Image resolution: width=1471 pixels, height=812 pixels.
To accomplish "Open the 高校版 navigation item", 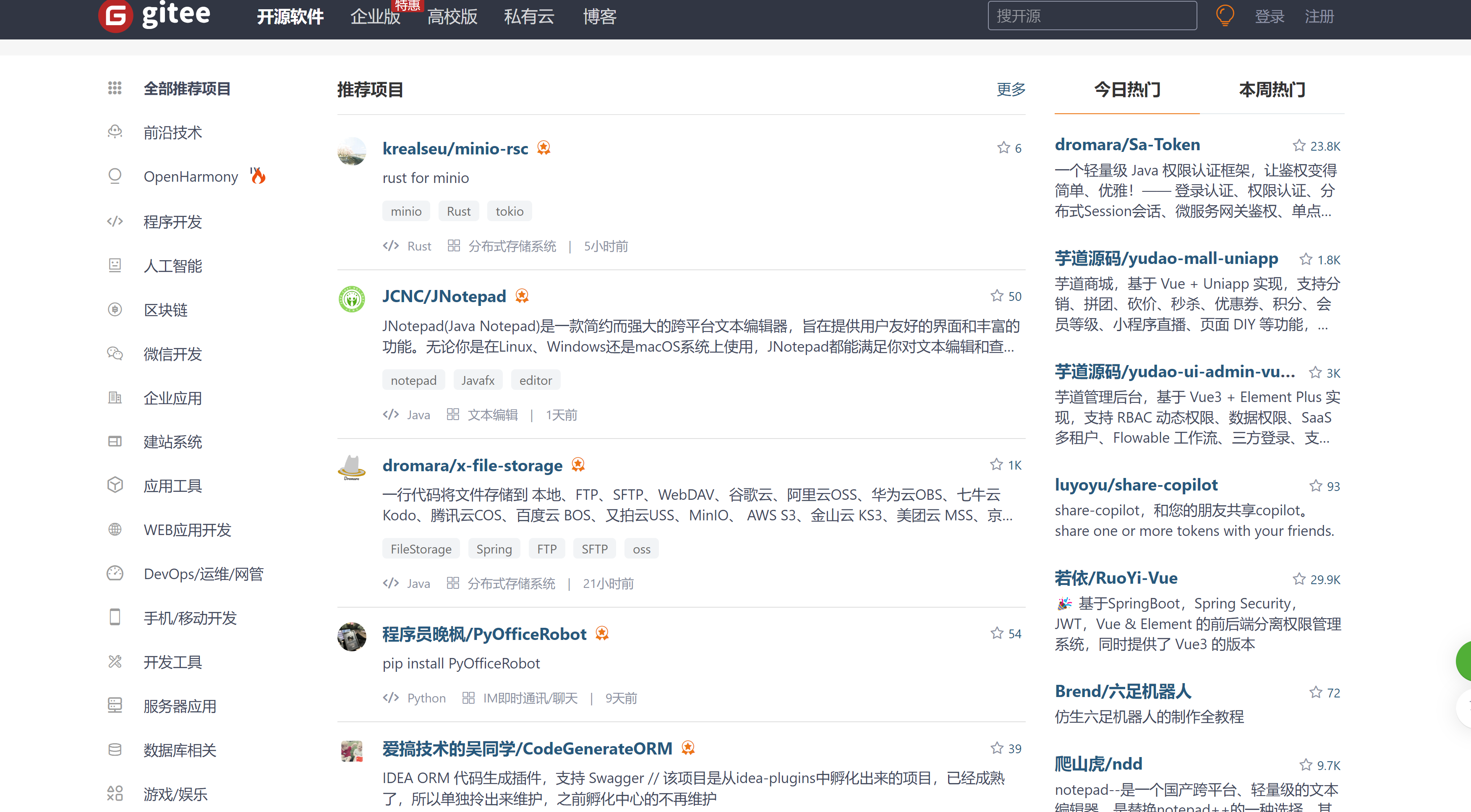I will coord(452,16).
